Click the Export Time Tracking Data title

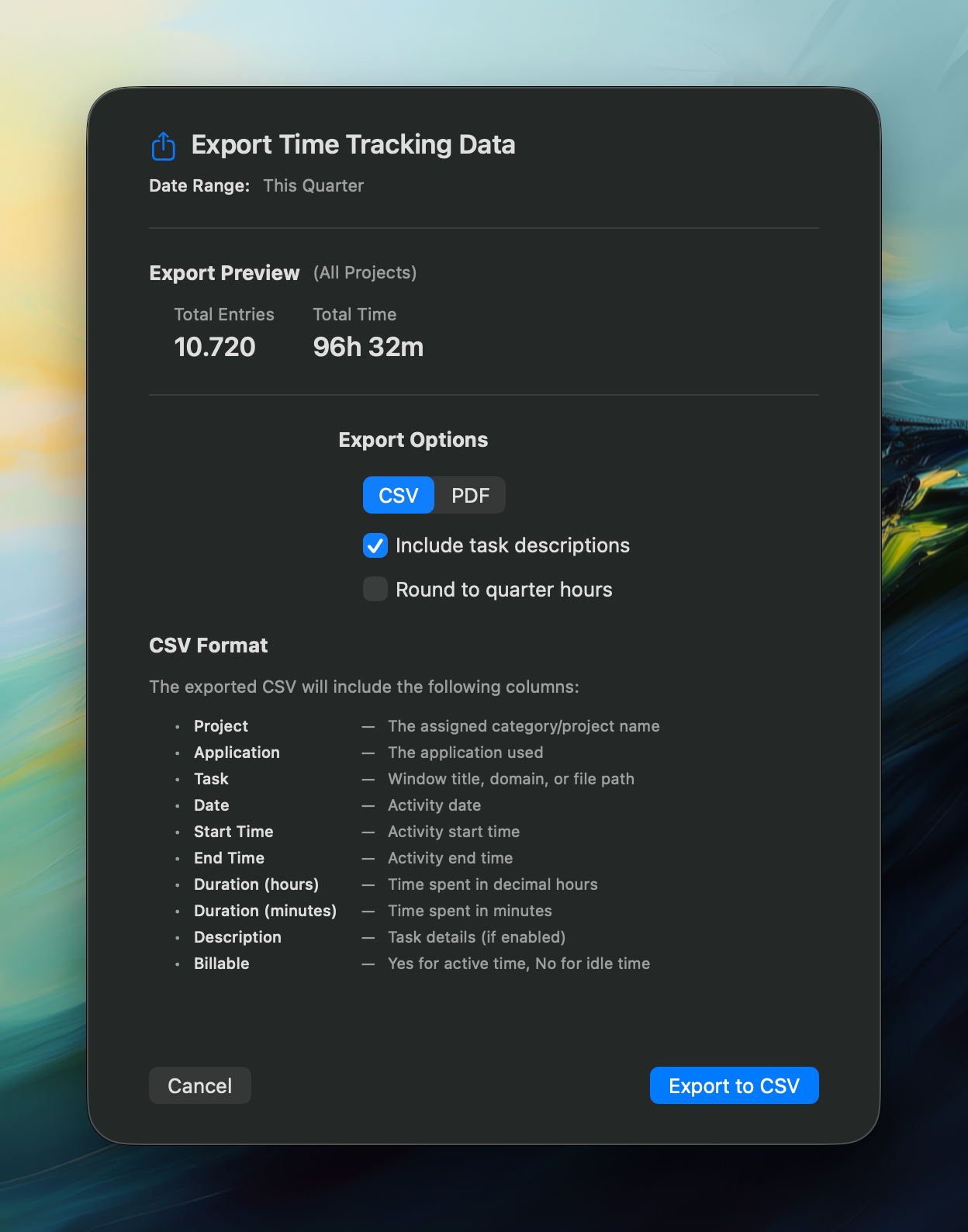(x=353, y=144)
